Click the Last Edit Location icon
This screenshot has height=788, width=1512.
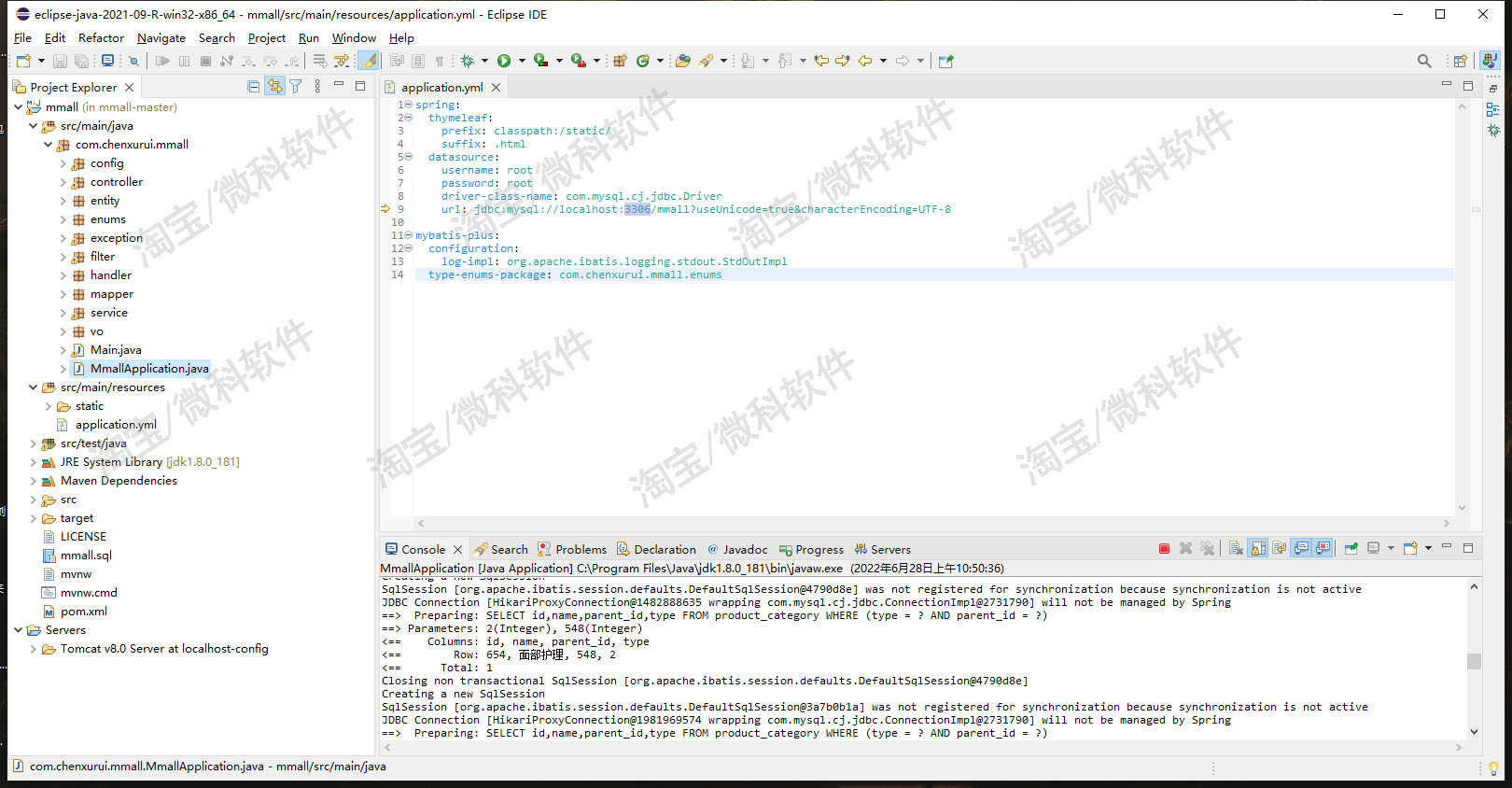[821, 61]
